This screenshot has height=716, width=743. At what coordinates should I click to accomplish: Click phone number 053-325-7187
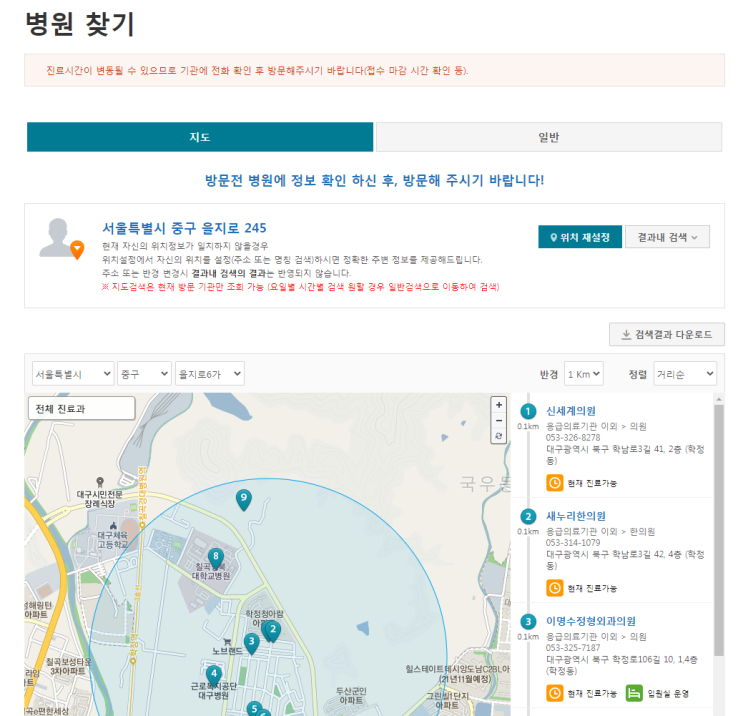pos(573,648)
